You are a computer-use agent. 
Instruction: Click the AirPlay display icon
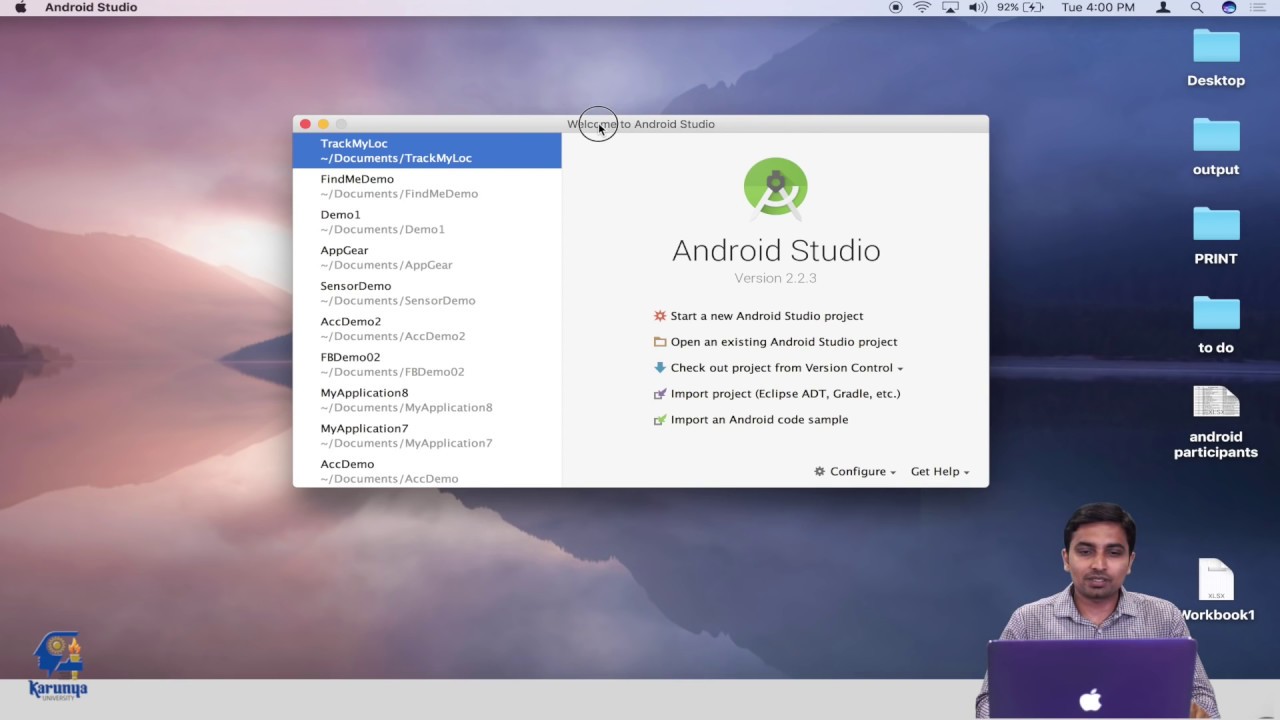tap(950, 8)
